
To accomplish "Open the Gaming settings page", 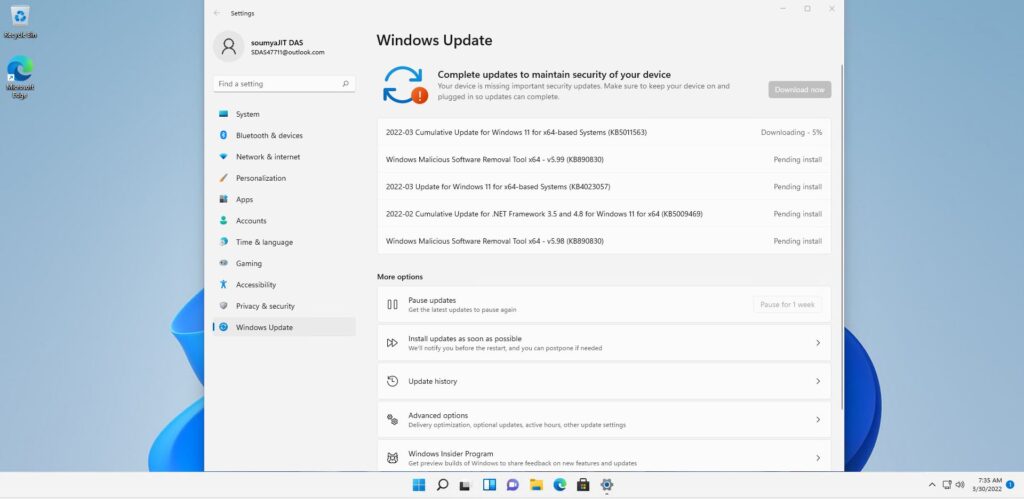I will (284, 263).
